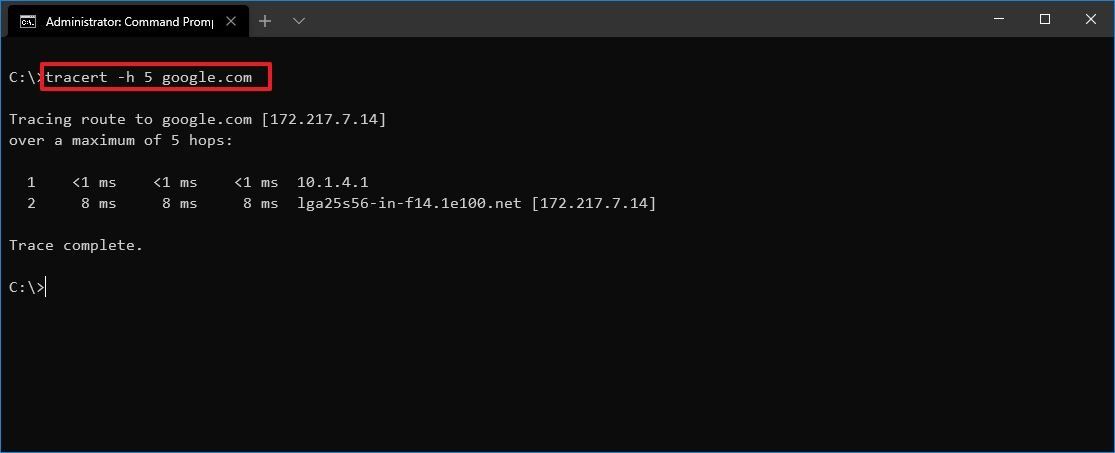
Task: Maximize the terminal window
Action: click(1045, 20)
